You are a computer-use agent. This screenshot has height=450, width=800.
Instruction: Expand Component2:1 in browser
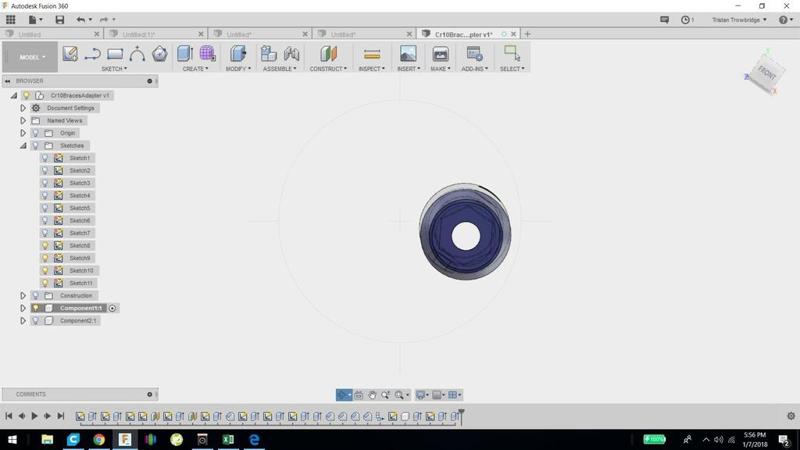23,321
